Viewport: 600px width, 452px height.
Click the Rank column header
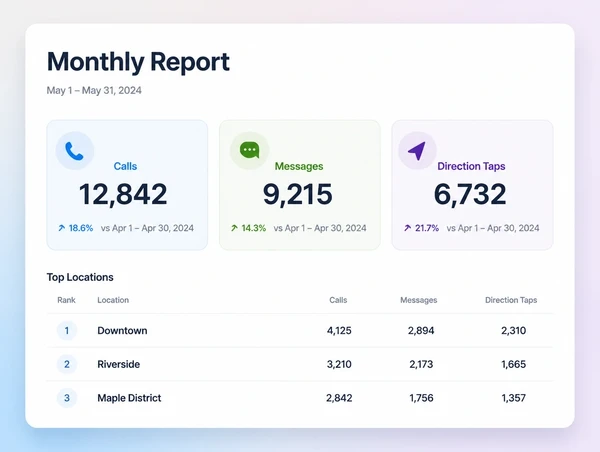[x=66, y=300]
